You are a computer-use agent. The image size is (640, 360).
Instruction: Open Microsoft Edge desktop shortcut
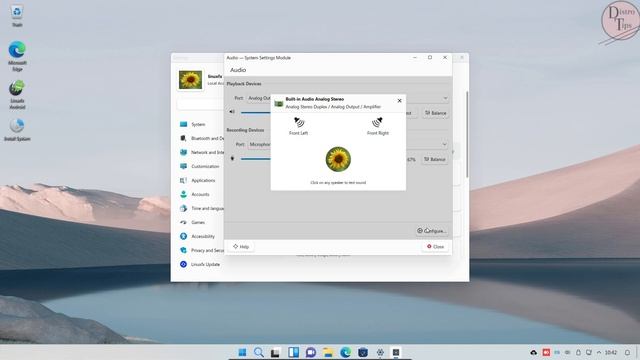pyautogui.click(x=17, y=56)
